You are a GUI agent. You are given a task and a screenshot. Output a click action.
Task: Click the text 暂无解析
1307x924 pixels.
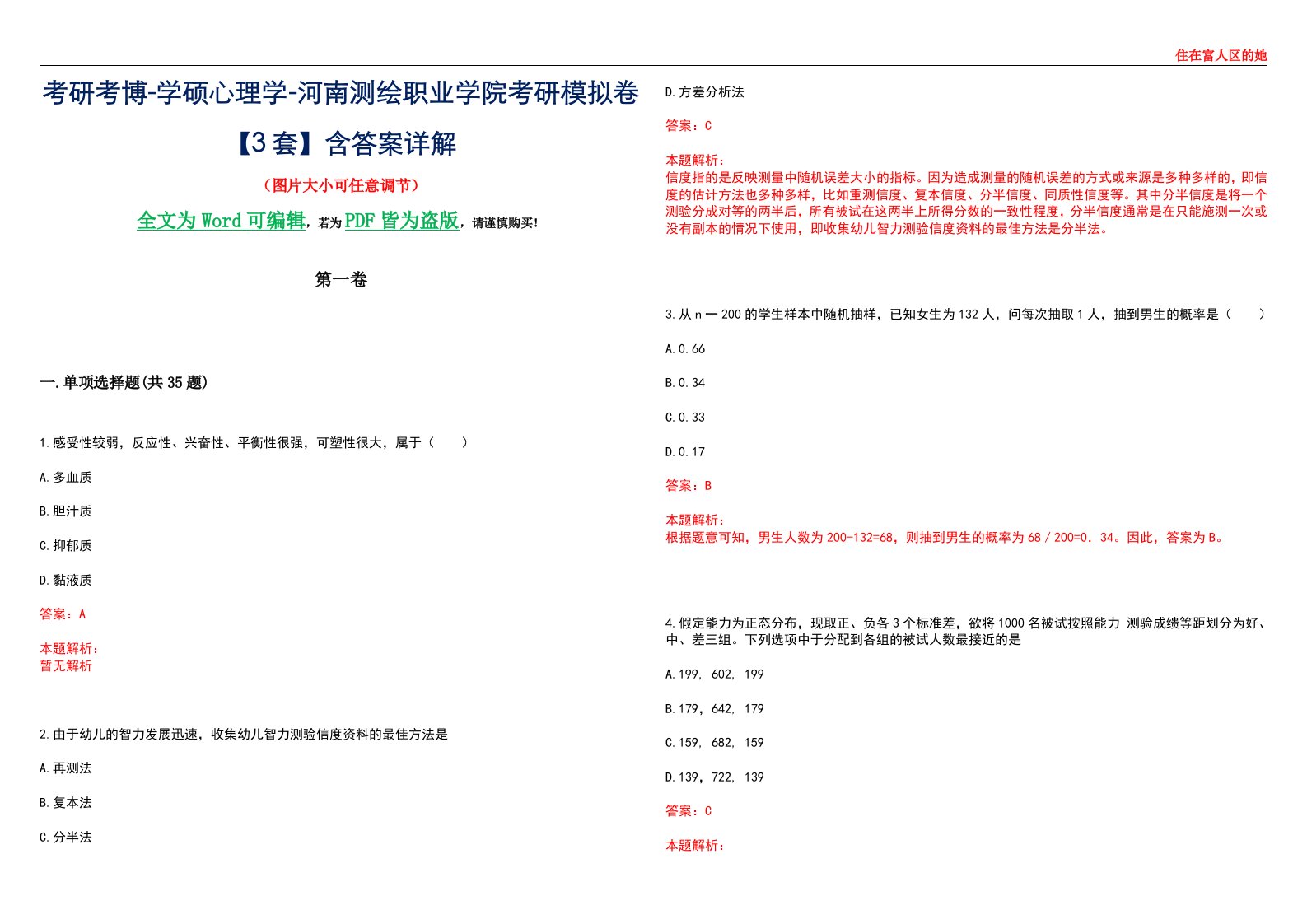(66, 666)
